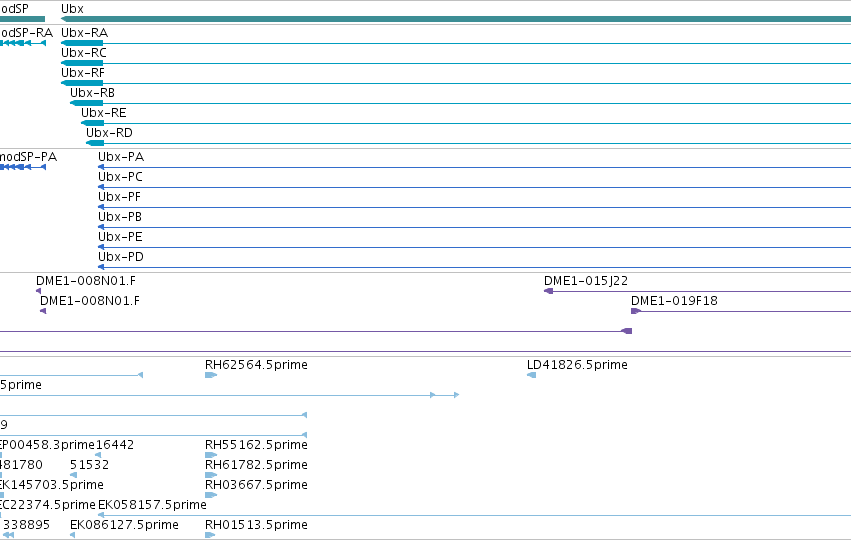Open the RH62564.5prime EST label
The image size is (851, 540).
[x=256, y=365]
